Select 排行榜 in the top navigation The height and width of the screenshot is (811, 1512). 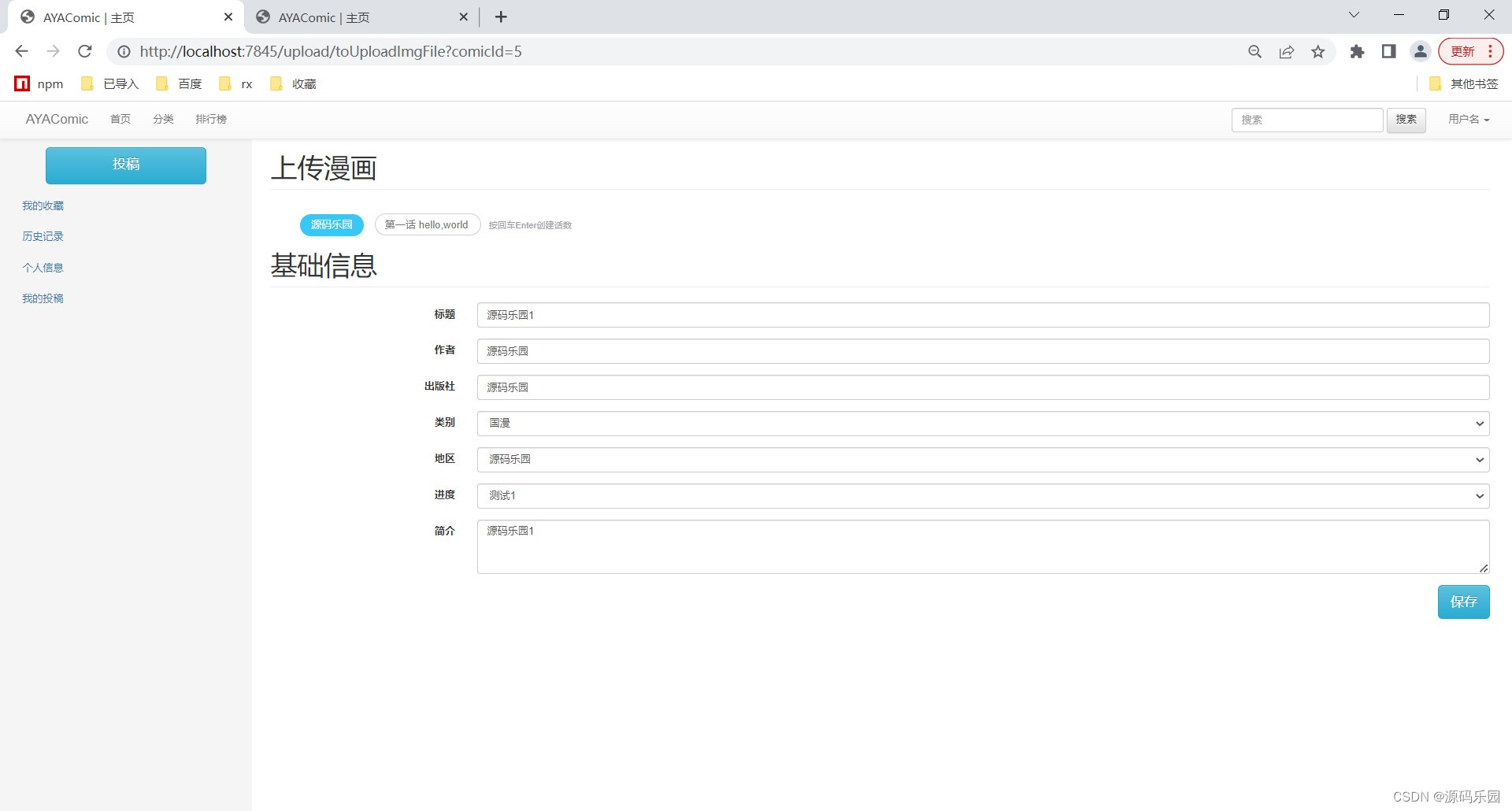tap(210, 119)
